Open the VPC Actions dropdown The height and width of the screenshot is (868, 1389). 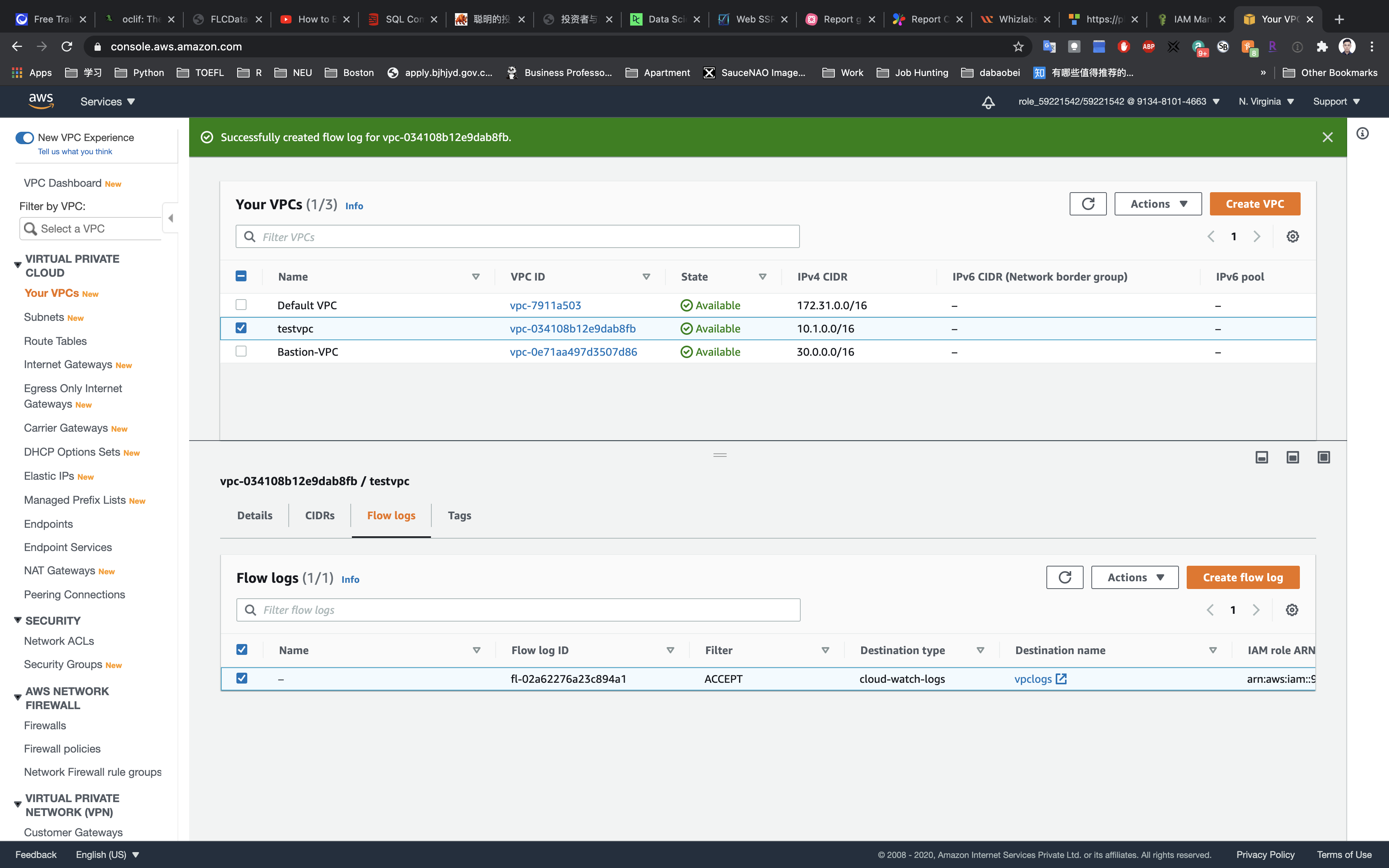coord(1158,204)
